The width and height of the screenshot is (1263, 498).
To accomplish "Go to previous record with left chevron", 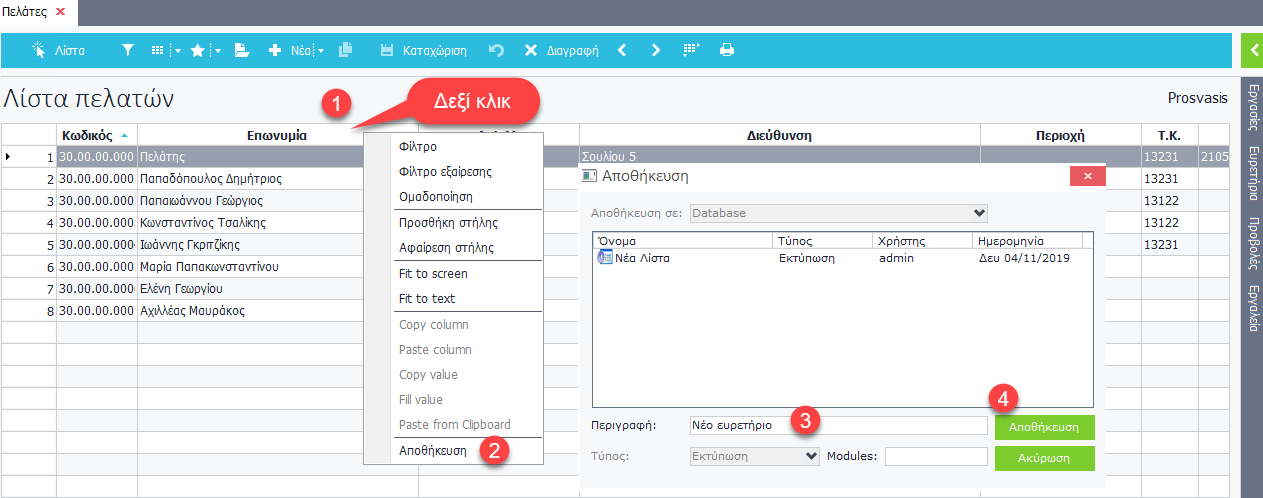I will (x=621, y=50).
